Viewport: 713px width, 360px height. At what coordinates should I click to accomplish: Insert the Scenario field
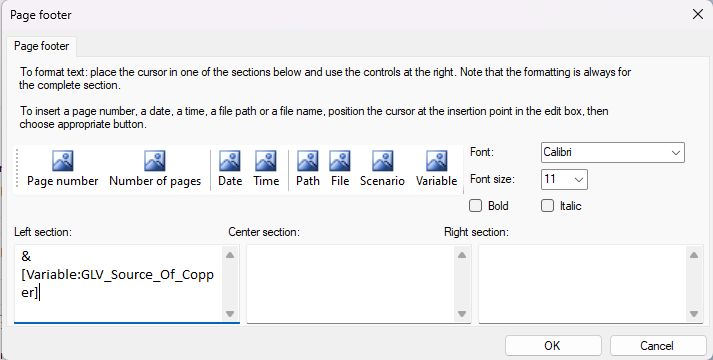click(382, 169)
